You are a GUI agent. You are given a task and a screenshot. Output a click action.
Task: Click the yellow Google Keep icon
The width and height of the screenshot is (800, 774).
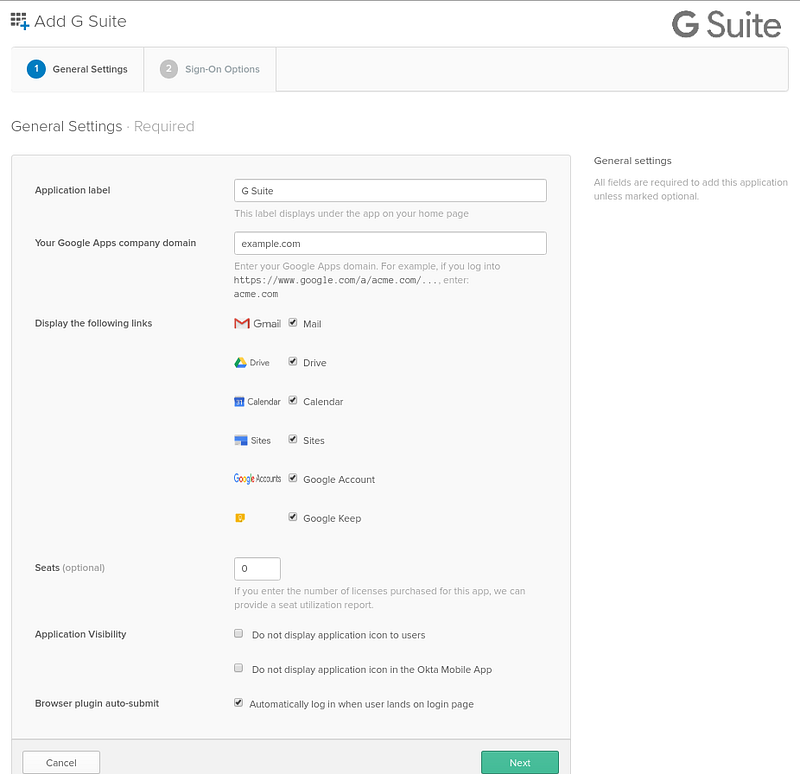[x=240, y=518]
